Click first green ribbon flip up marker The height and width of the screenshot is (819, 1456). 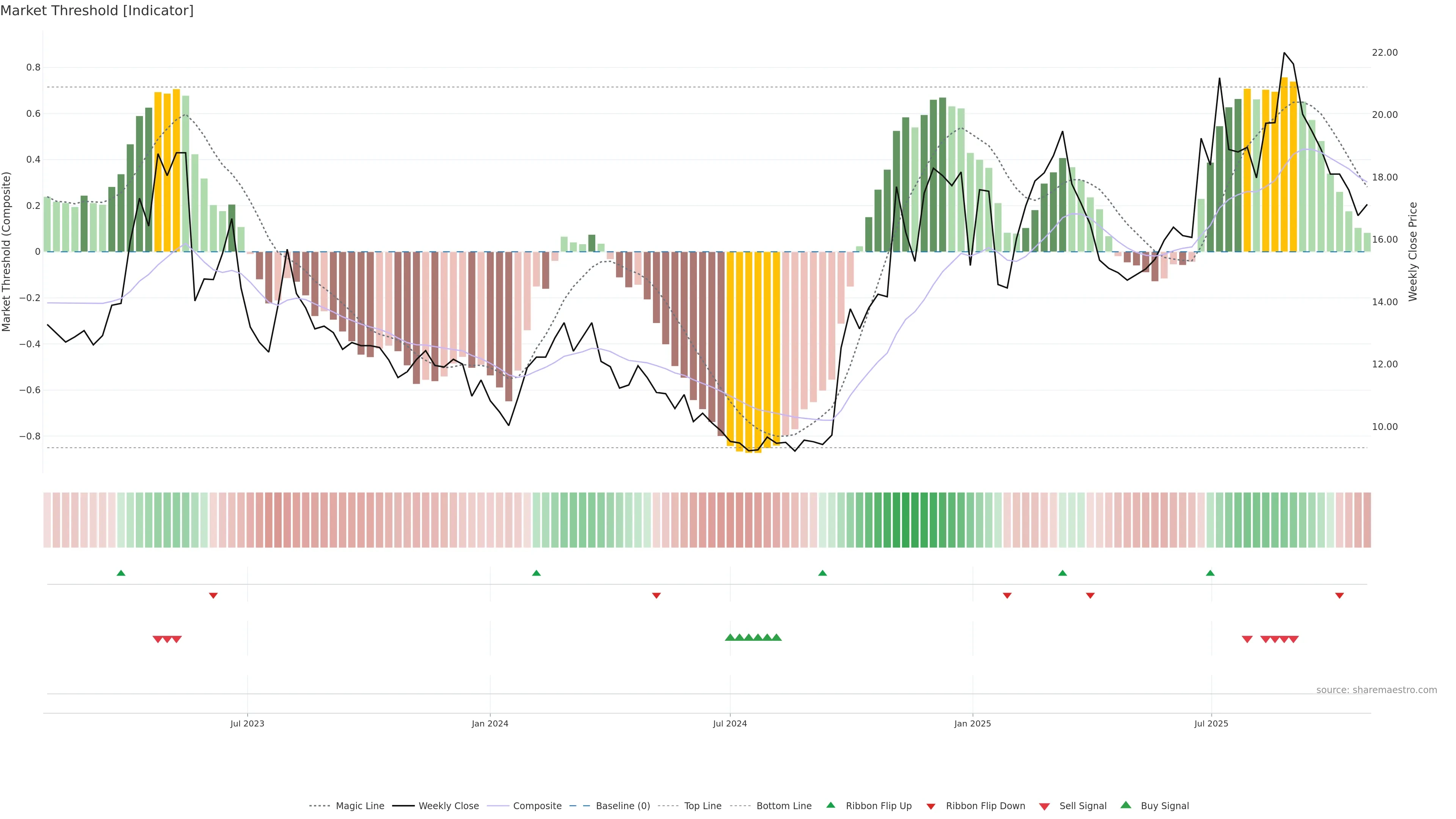[x=121, y=573]
